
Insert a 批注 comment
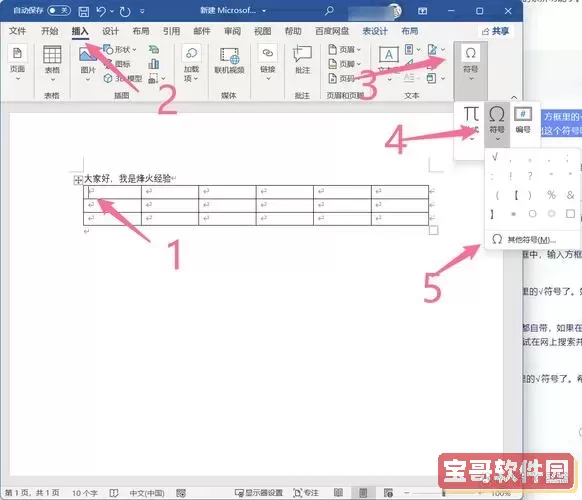point(303,60)
